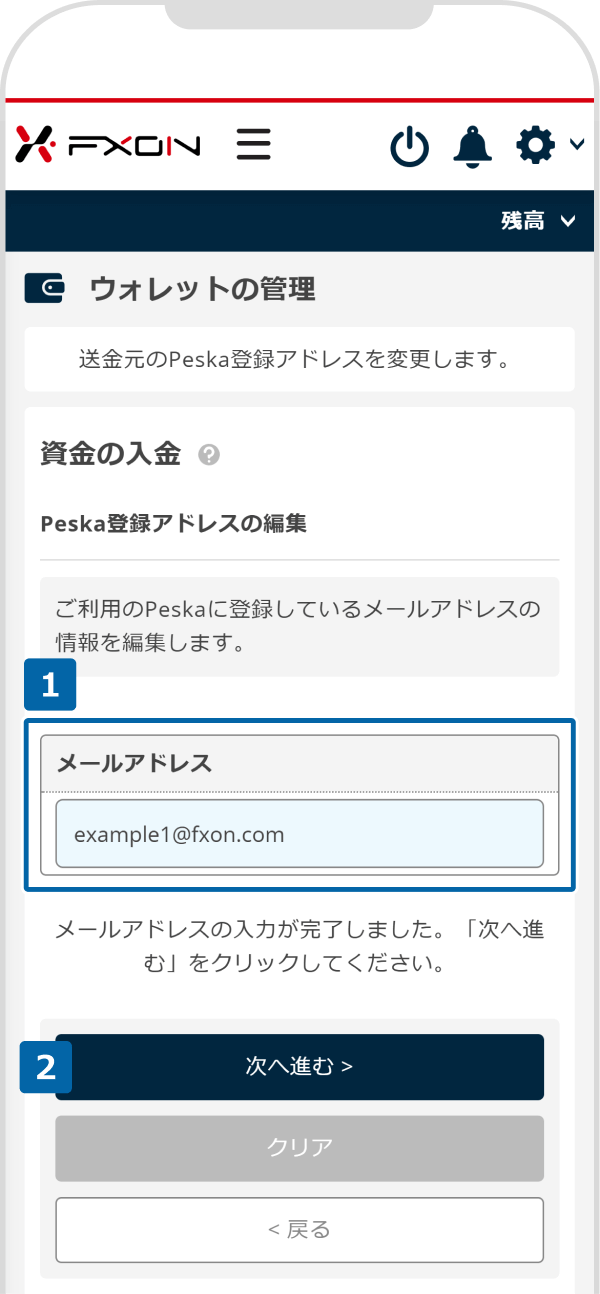Focus the email address input field
The width and height of the screenshot is (600, 1294).
299,834
